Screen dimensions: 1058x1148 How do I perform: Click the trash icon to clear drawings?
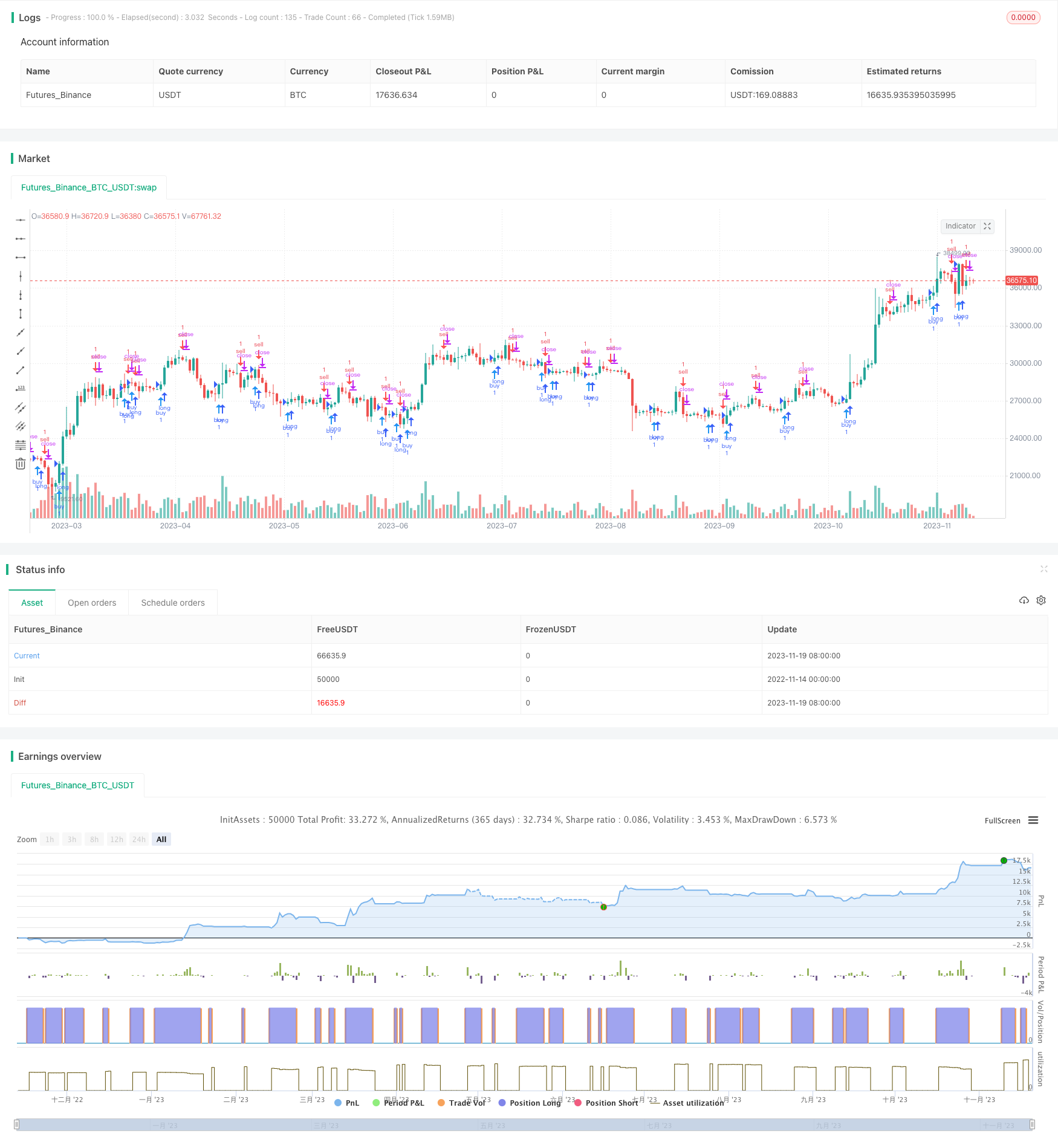click(21, 464)
